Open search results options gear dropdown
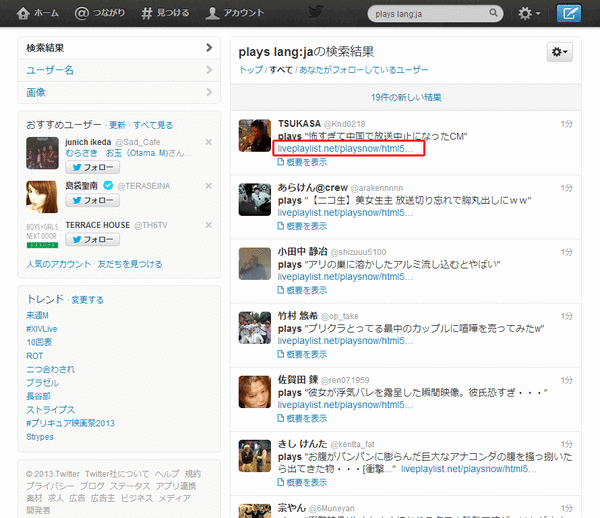This screenshot has width=600, height=518. (x=559, y=52)
